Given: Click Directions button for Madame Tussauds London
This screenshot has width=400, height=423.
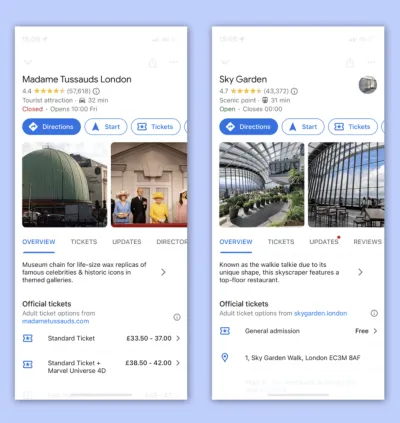Looking at the screenshot, I should tap(51, 127).
